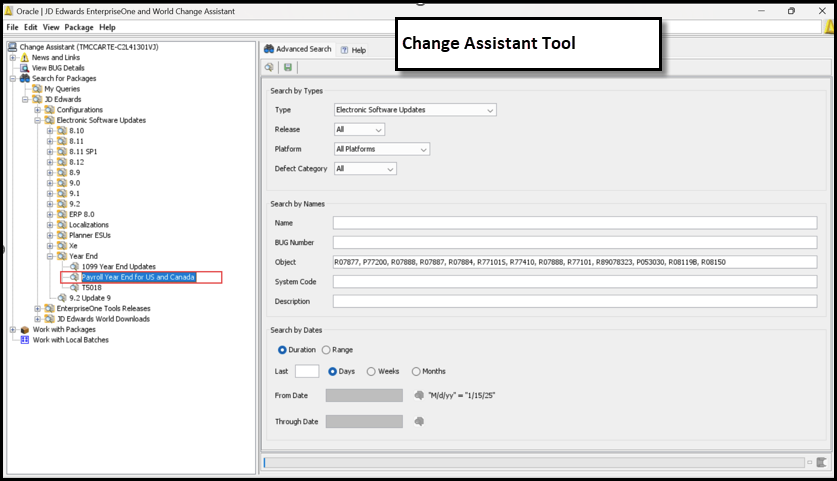The width and height of the screenshot is (837, 481).
Task: Click the JD Edwards folder icon
Action: pos(37,99)
